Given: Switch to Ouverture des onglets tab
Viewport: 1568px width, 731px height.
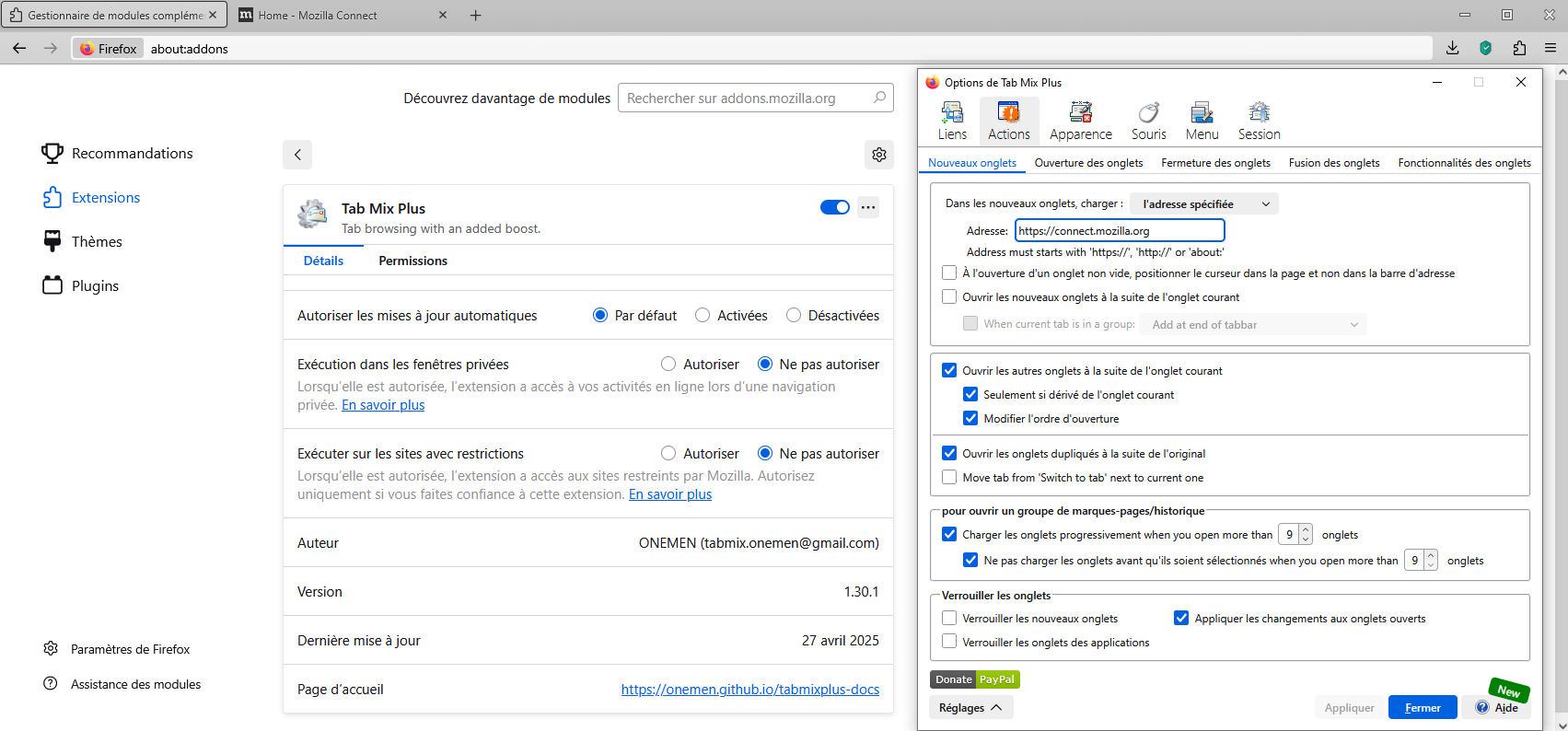Looking at the screenshot, I should [x=1088, y=162].
